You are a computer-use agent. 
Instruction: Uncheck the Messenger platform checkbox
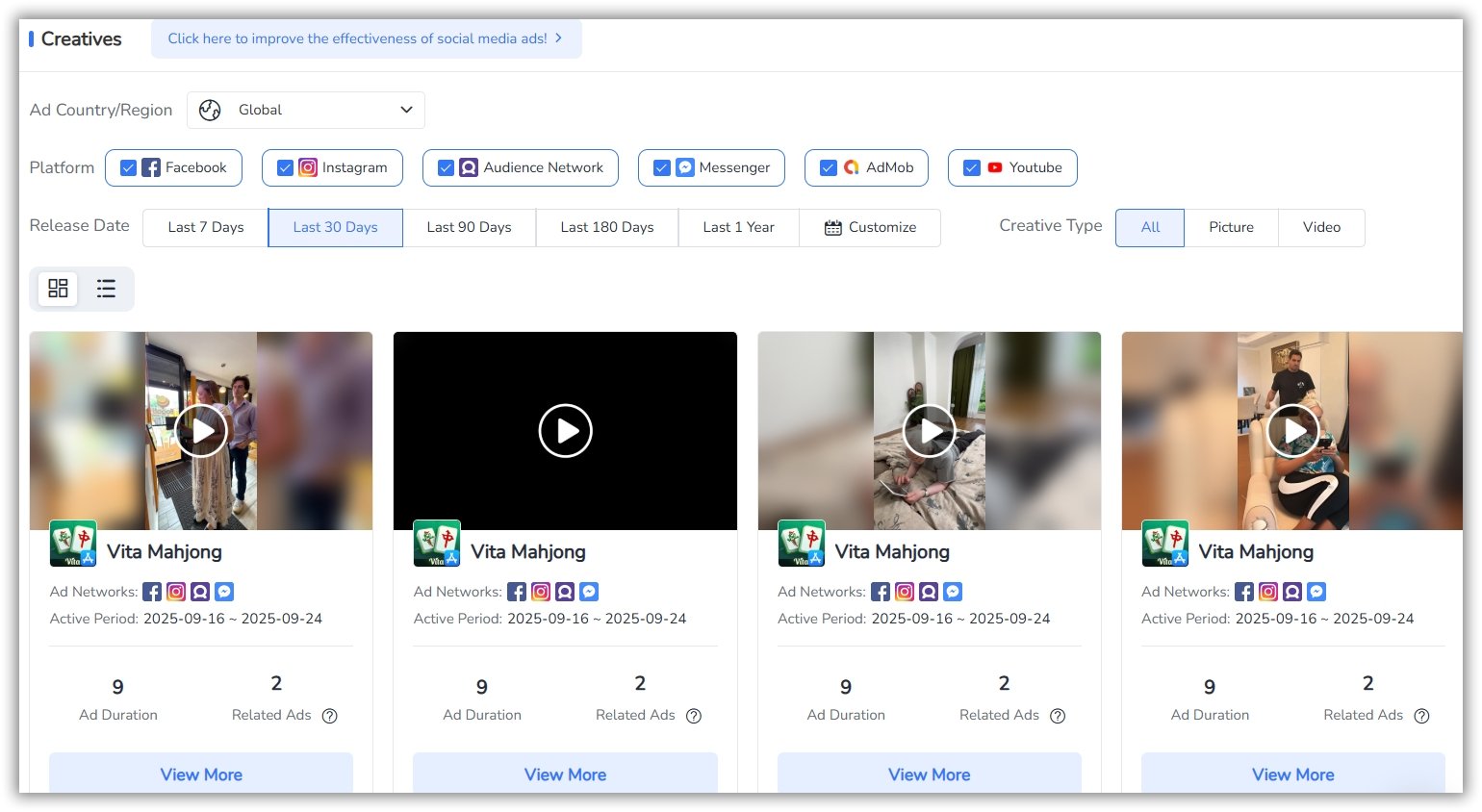tap(661, 167)
